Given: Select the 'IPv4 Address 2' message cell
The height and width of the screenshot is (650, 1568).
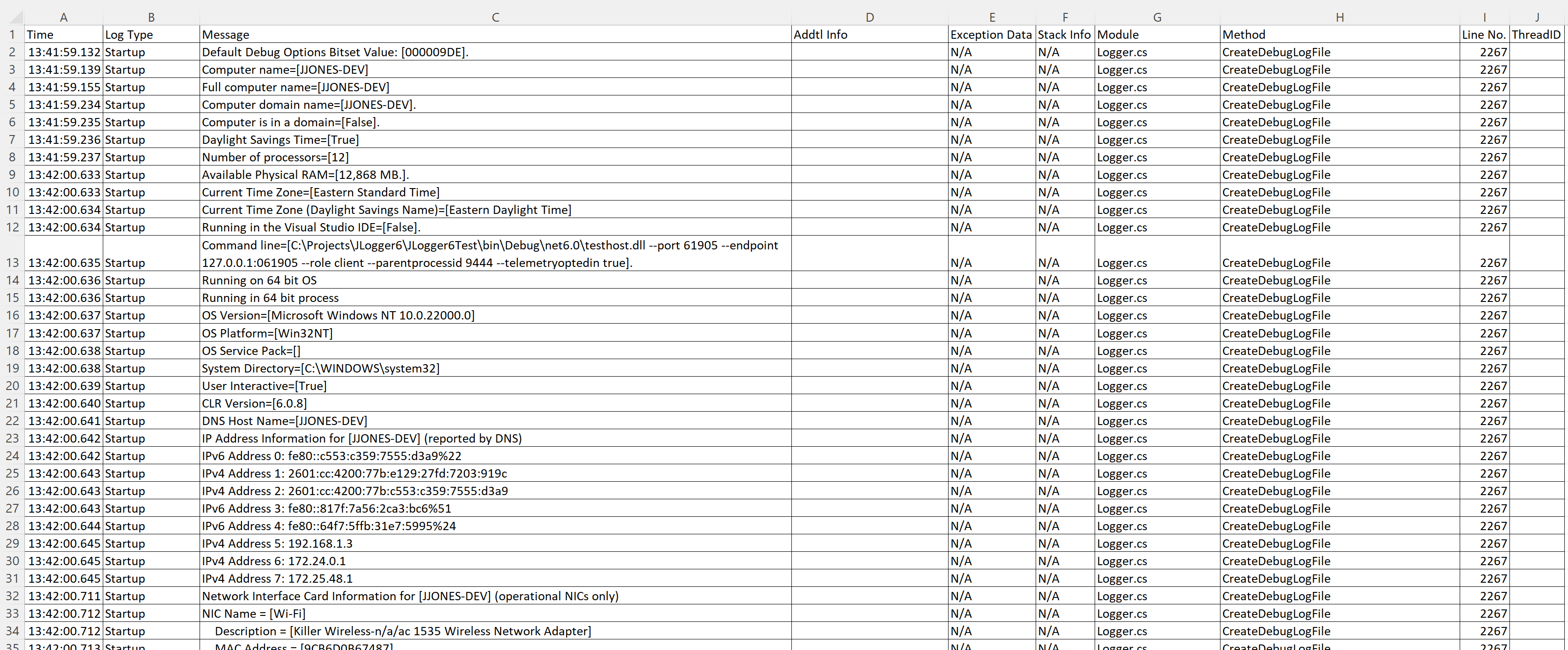Looking at the screenshot, I should point(495,491).
